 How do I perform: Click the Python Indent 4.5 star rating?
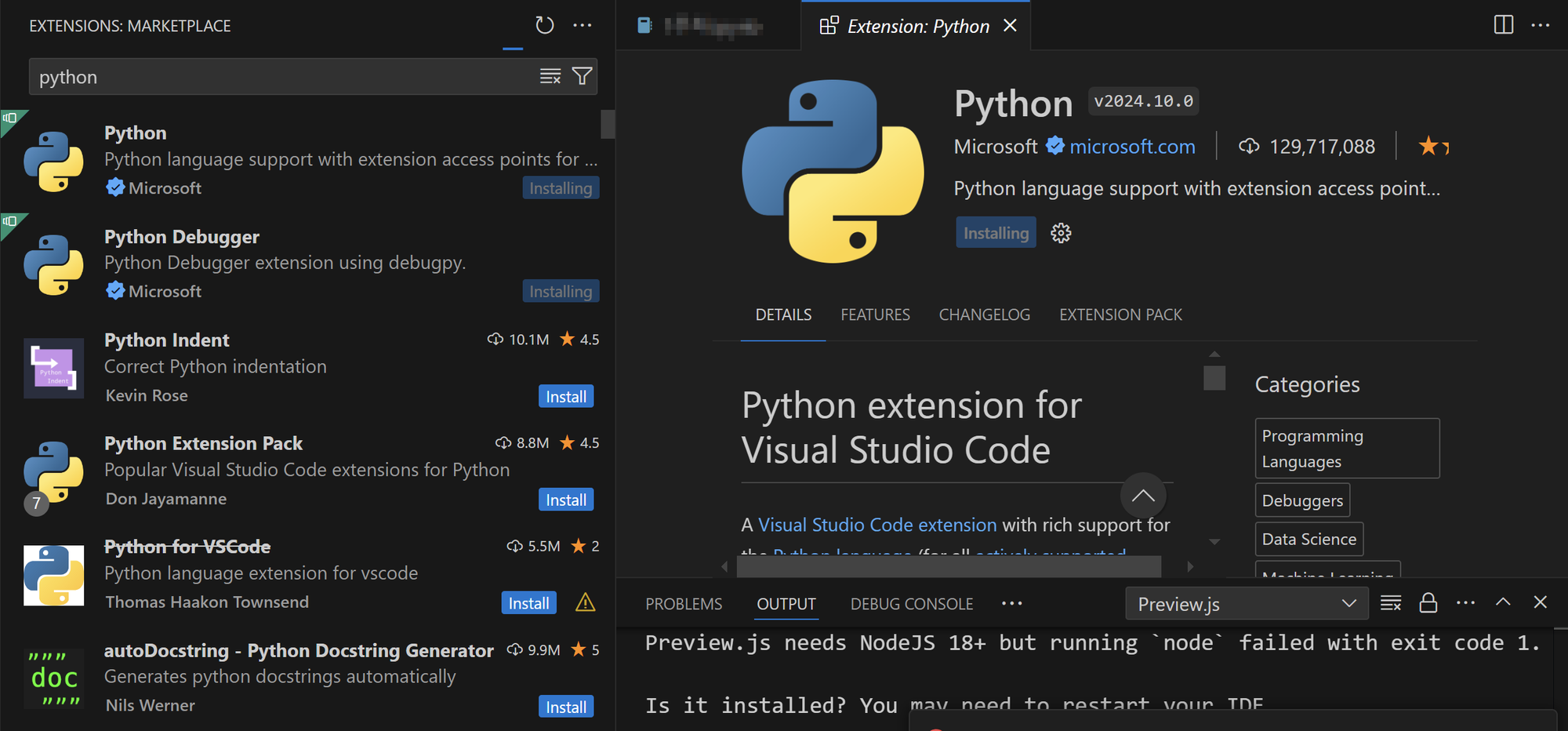coord(579,340)
